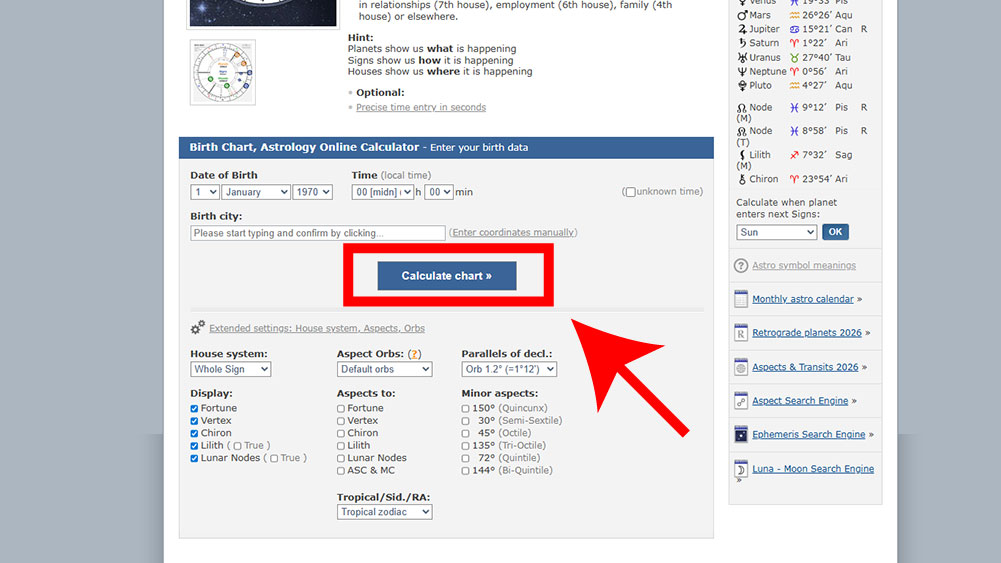1001x563 pixels.
Task: Click the question mark icon beside Astro symbol meanings
Action: pos(741,266)
